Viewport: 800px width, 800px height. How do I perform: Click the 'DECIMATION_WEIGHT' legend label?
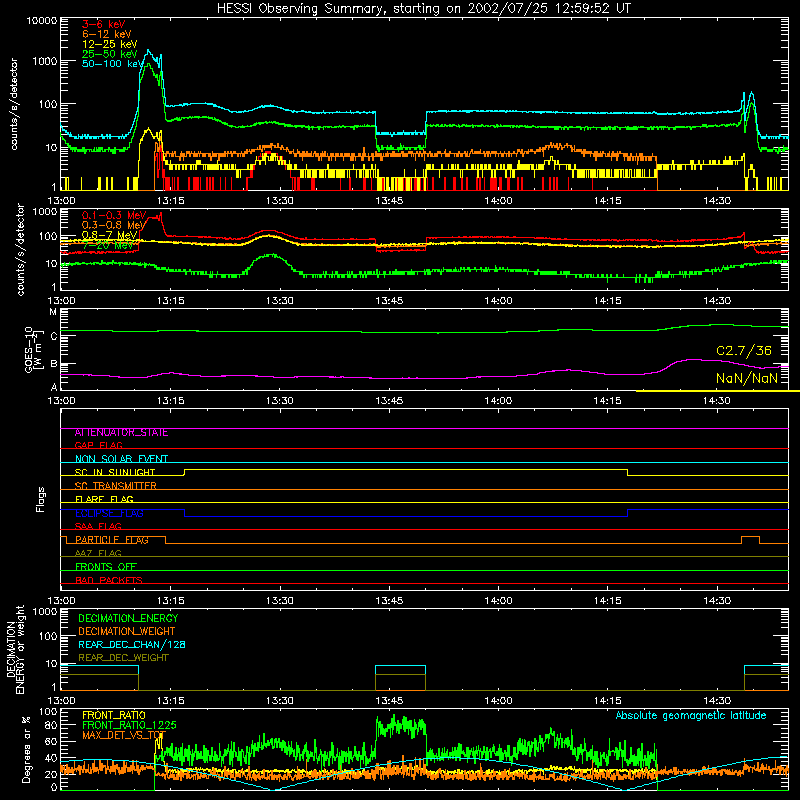[127, 632]
